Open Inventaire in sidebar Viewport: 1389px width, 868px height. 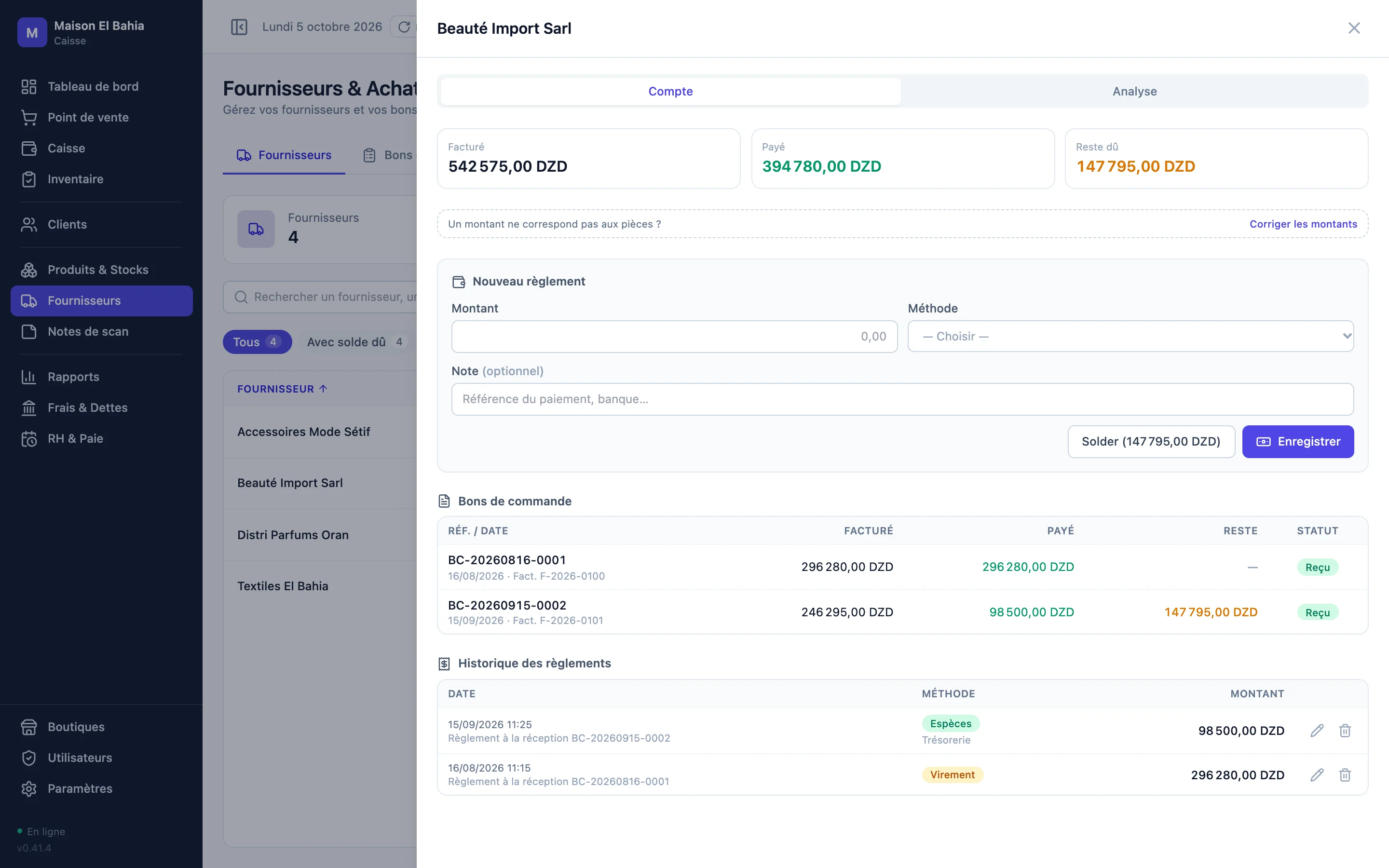tap(102, 179)
